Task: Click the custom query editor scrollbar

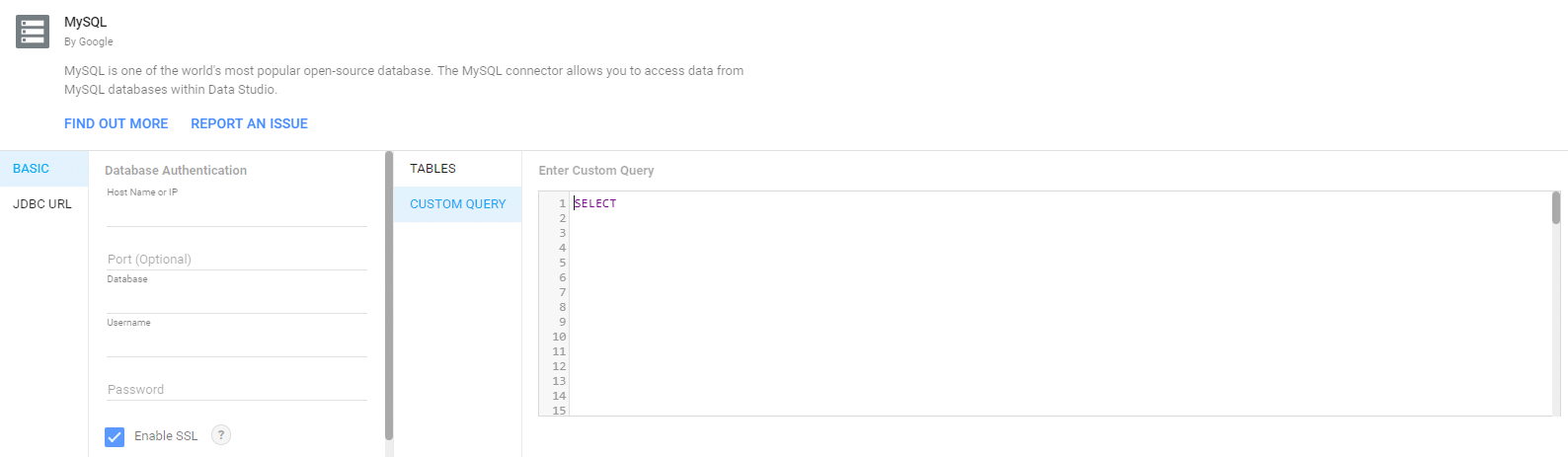Action: click(x=1556, y=208)
